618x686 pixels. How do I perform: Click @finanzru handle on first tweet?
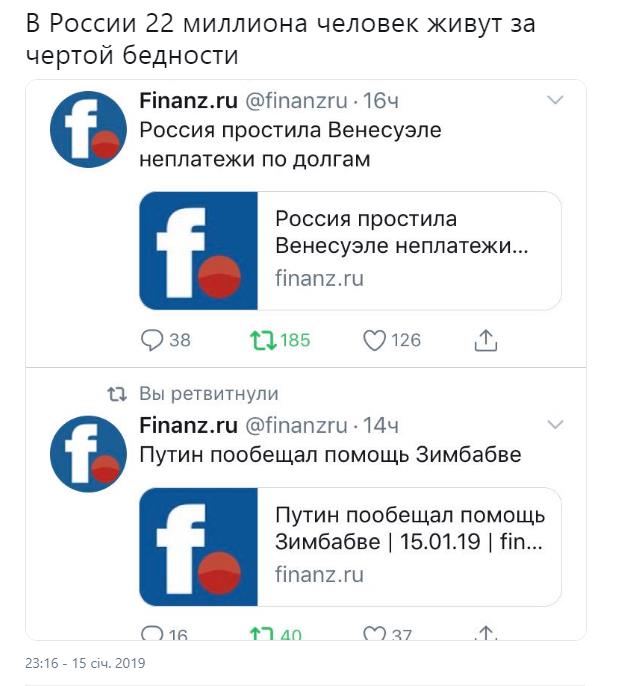point(297,101)
